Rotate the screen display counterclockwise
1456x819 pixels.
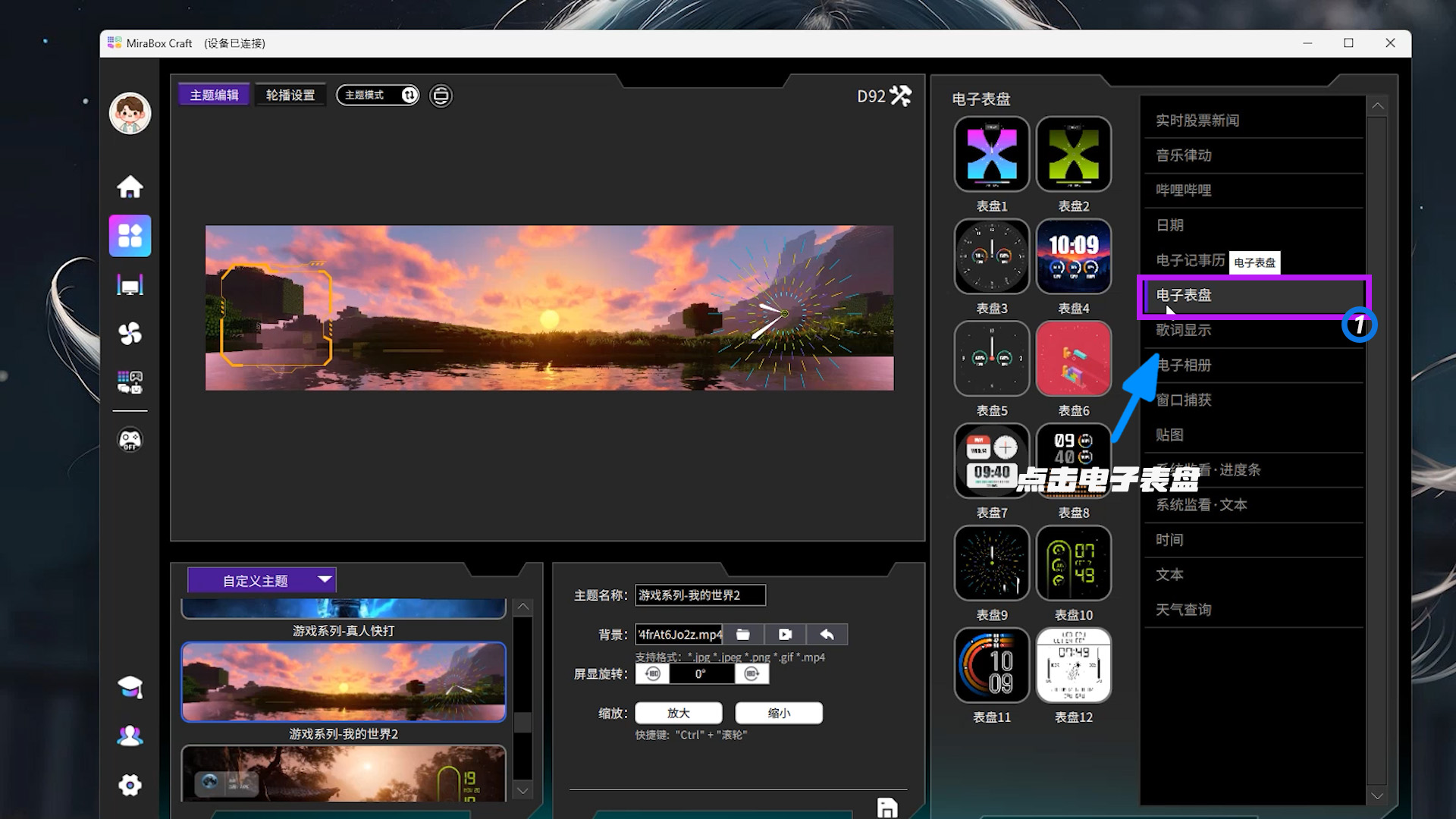(652, 674)
